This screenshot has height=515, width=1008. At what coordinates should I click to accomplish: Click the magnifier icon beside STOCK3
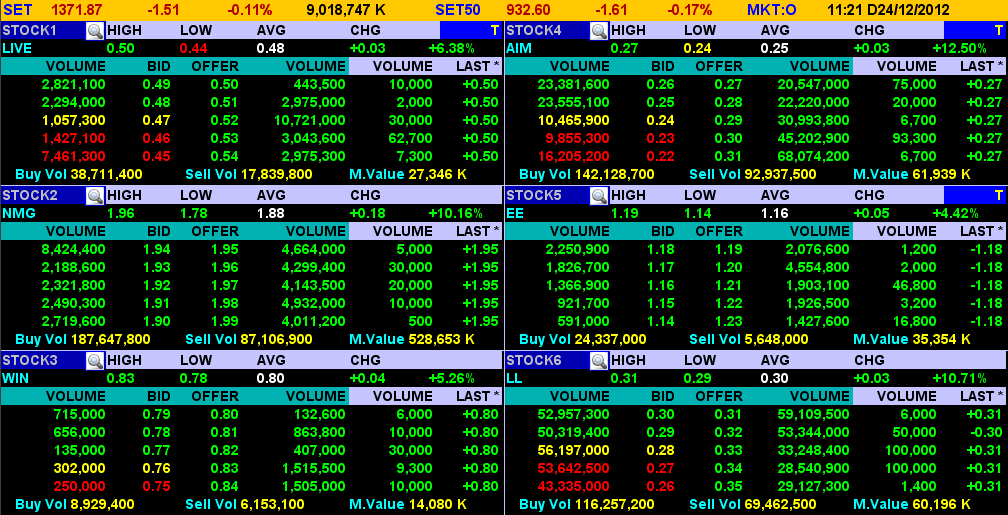point(95,361)
